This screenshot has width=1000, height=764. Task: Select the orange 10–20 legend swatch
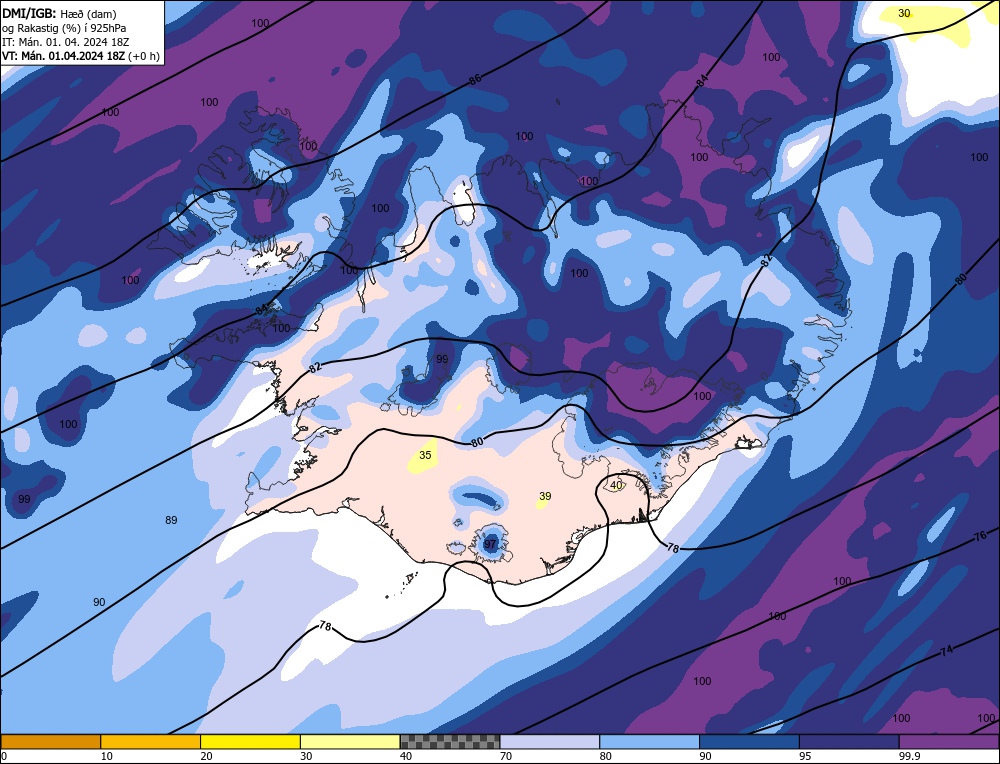[151, 742]
